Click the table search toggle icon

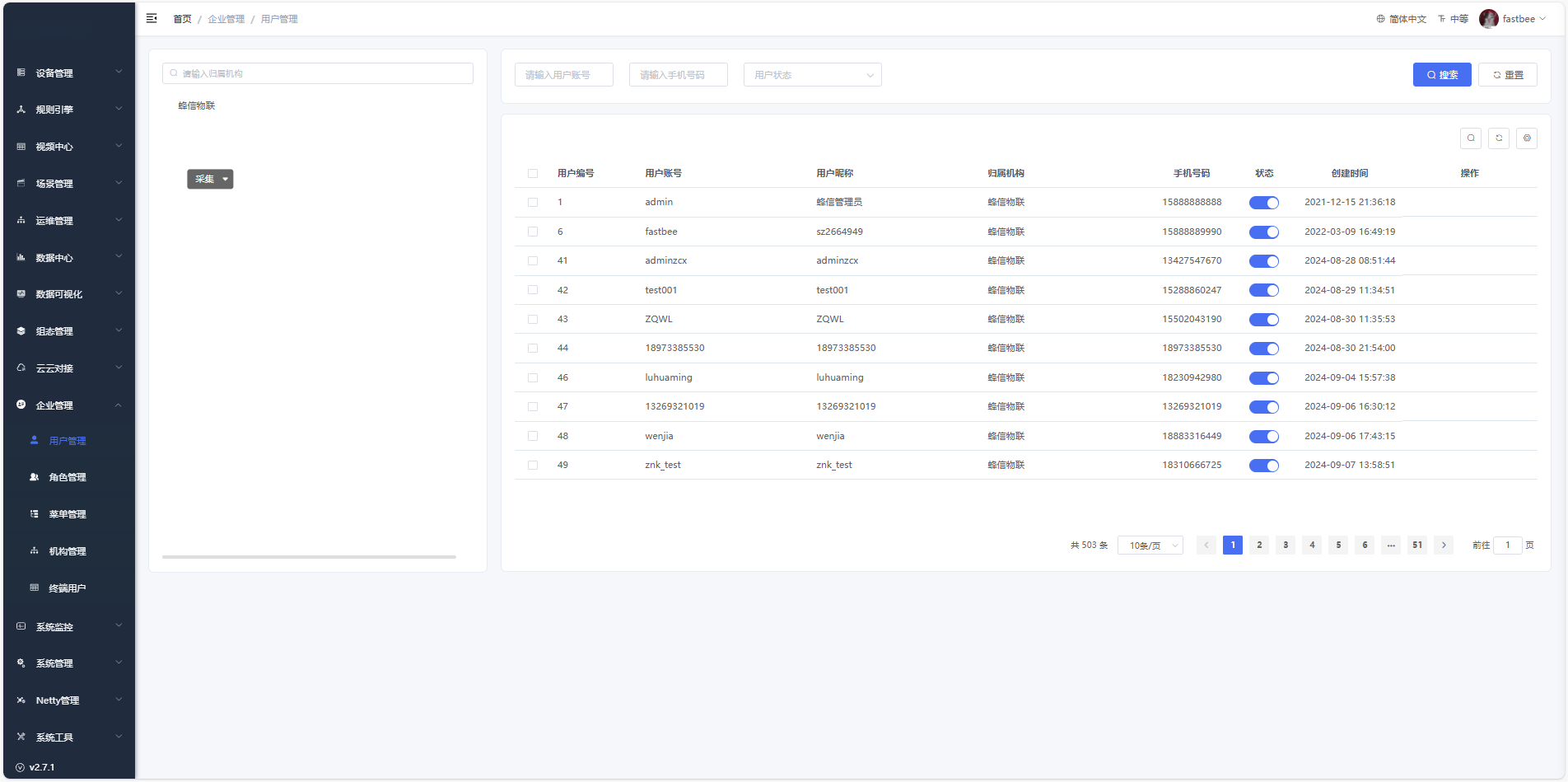tap(1471, 138)
